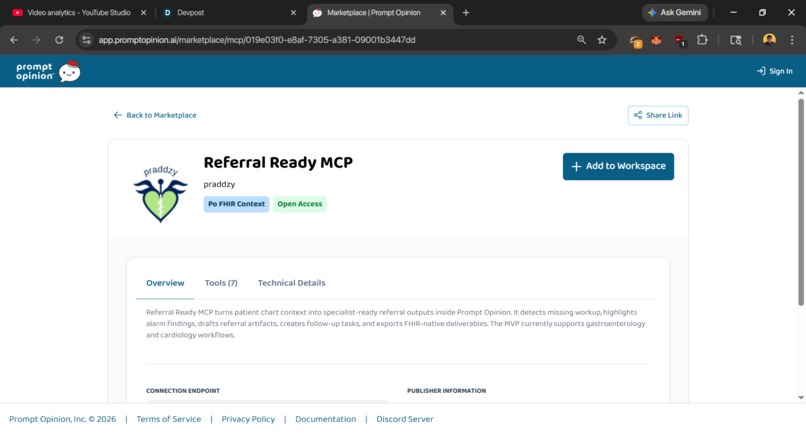
Task: Click Add to Workspace button
Action: coord(618,166)
